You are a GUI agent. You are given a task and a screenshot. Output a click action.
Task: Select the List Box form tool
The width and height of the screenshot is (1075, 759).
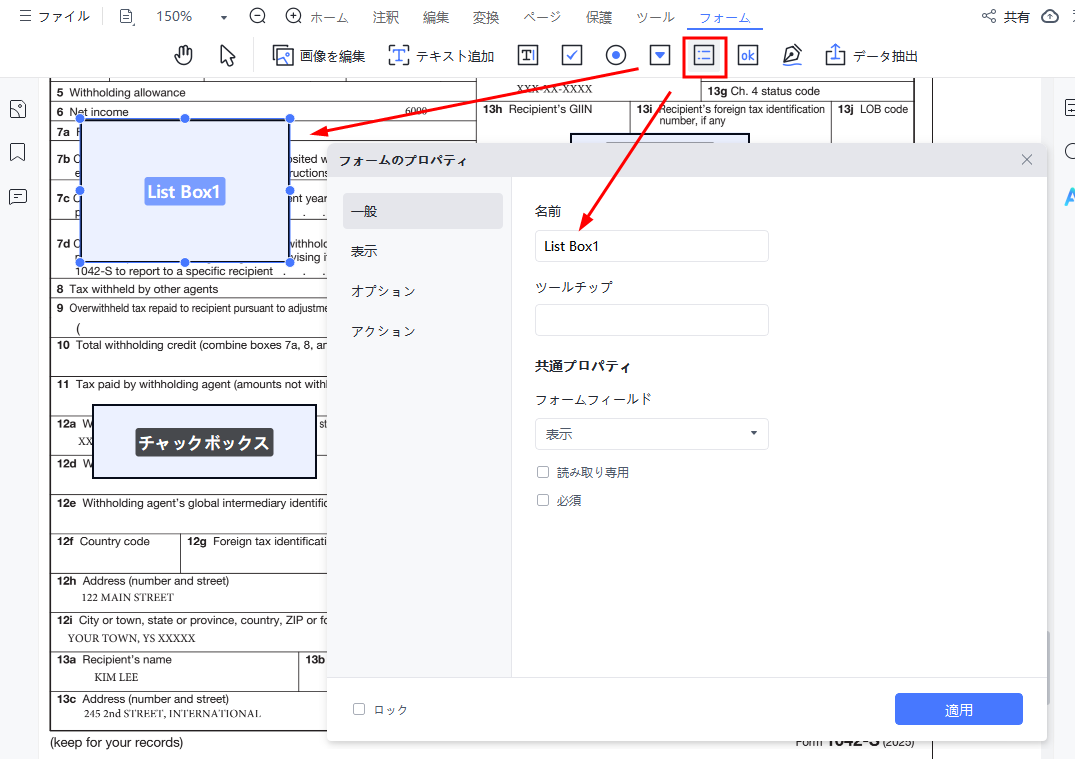point(704,55)
